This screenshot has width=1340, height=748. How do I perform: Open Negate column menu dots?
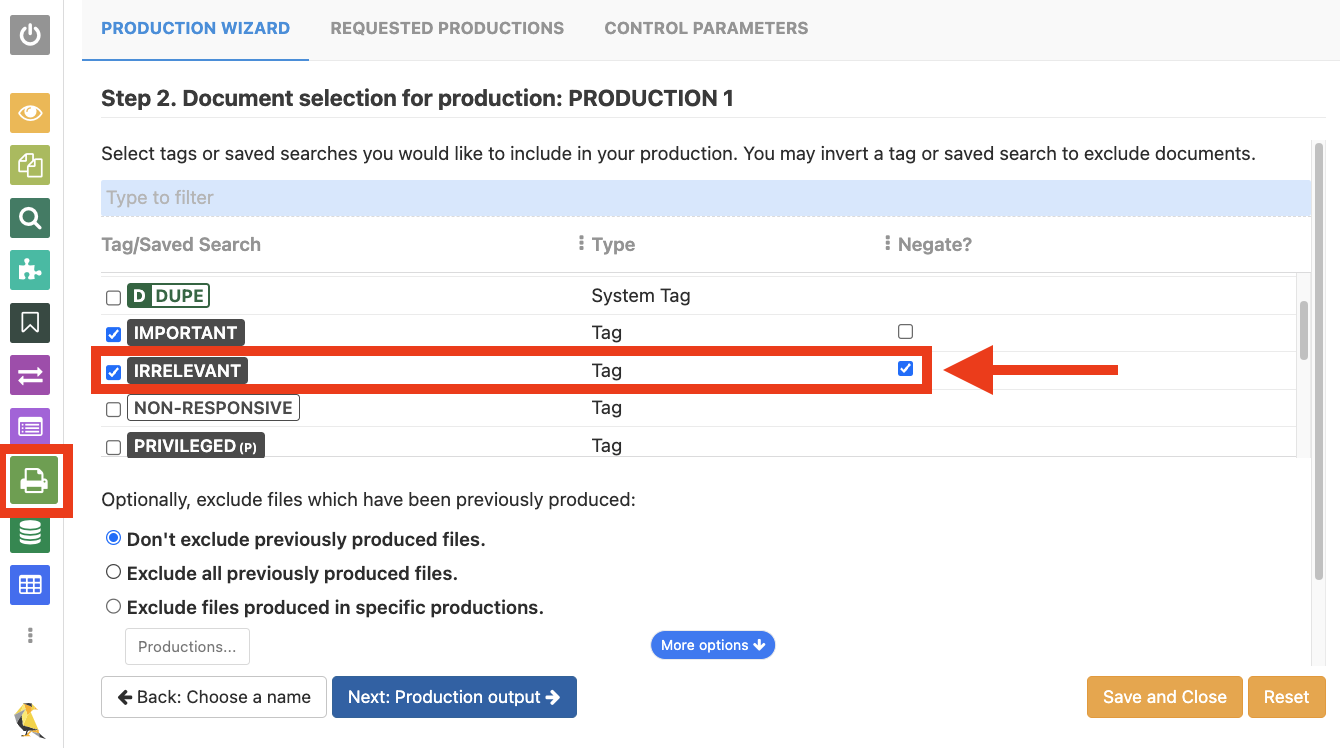[887, 244]
